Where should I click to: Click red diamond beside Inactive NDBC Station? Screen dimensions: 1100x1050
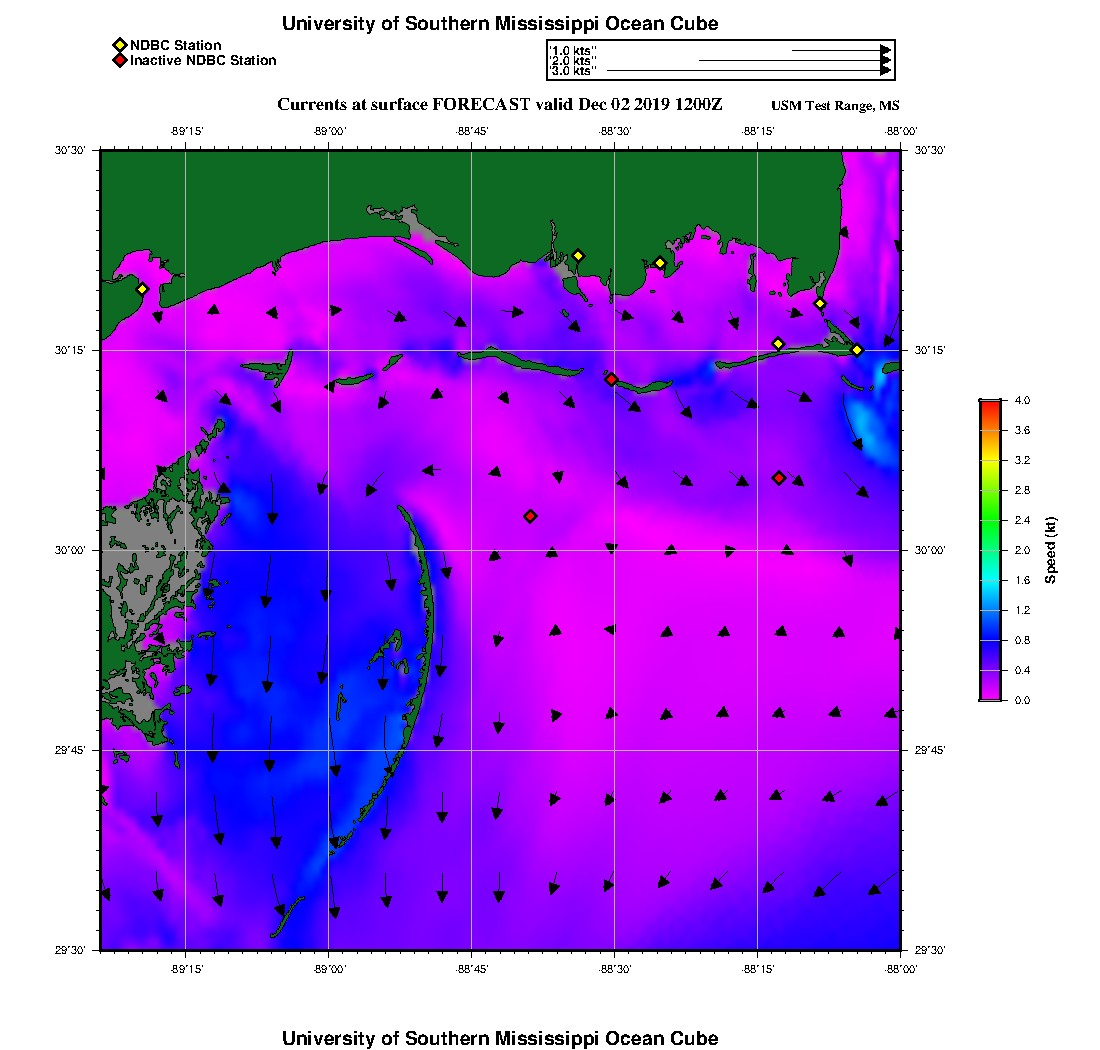point(120,60)
